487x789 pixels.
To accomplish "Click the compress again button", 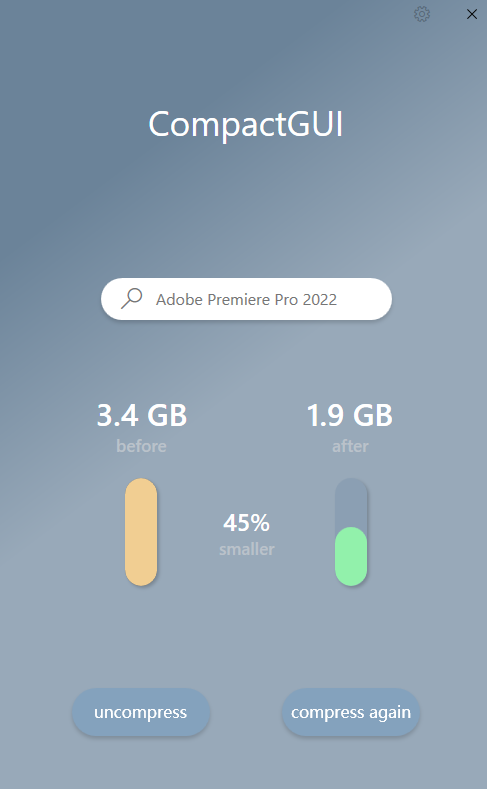I will 351,713.
